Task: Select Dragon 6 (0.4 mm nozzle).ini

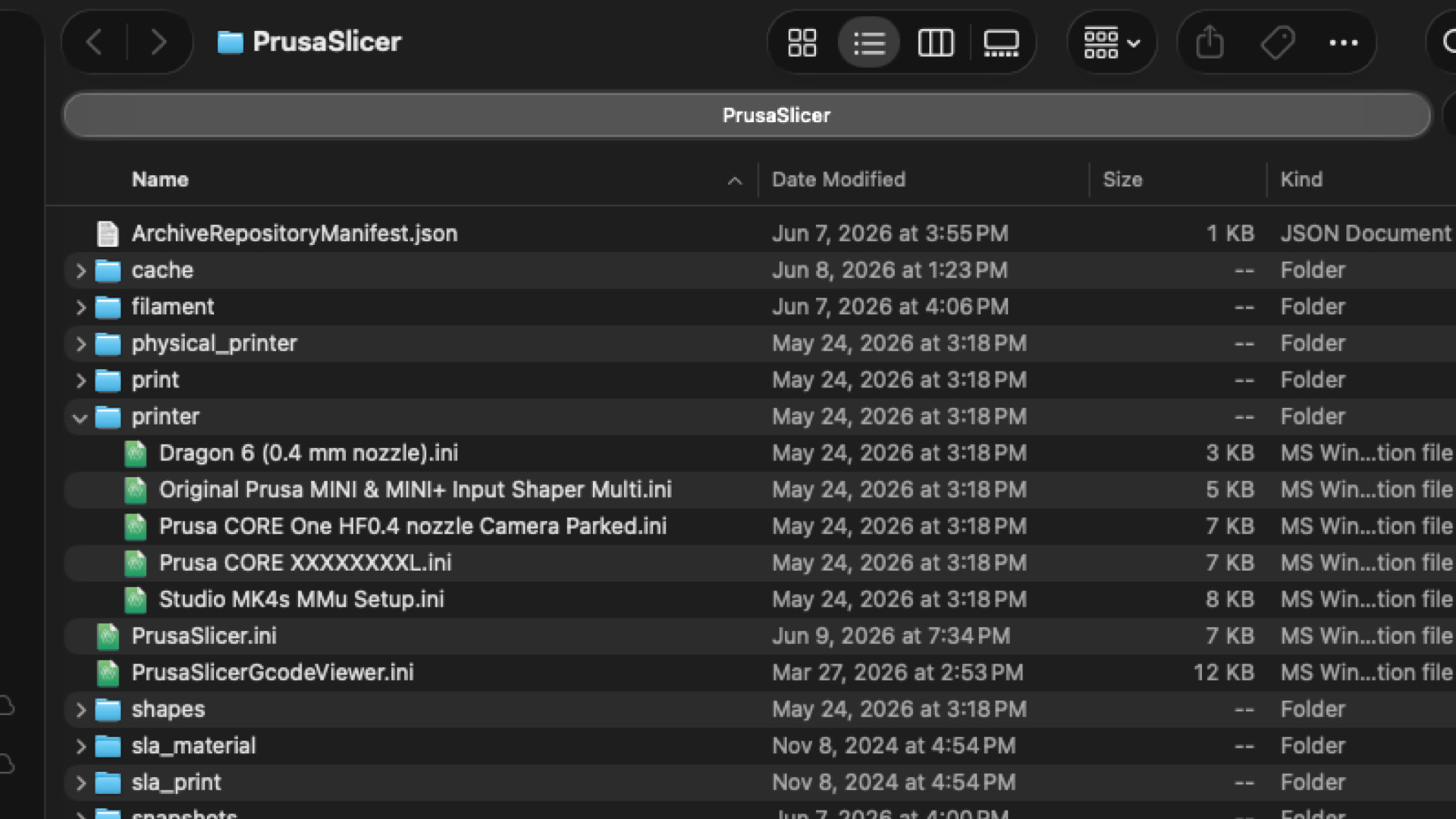Action: [309, 453]
